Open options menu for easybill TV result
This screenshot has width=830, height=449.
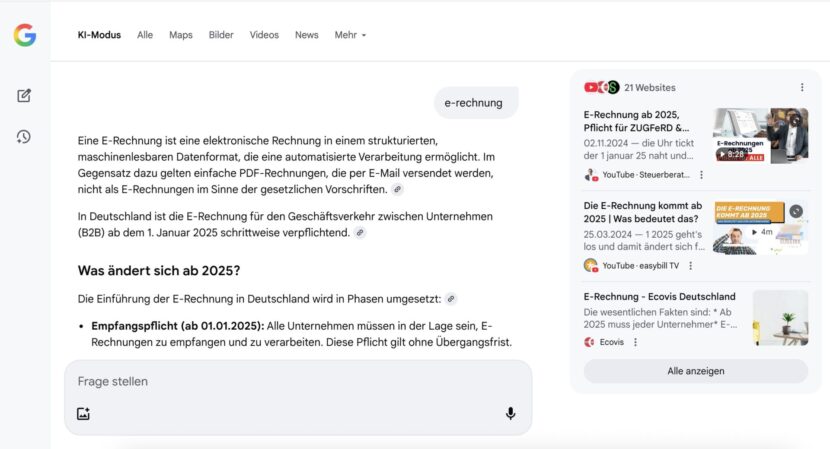[x=690, y=266]
